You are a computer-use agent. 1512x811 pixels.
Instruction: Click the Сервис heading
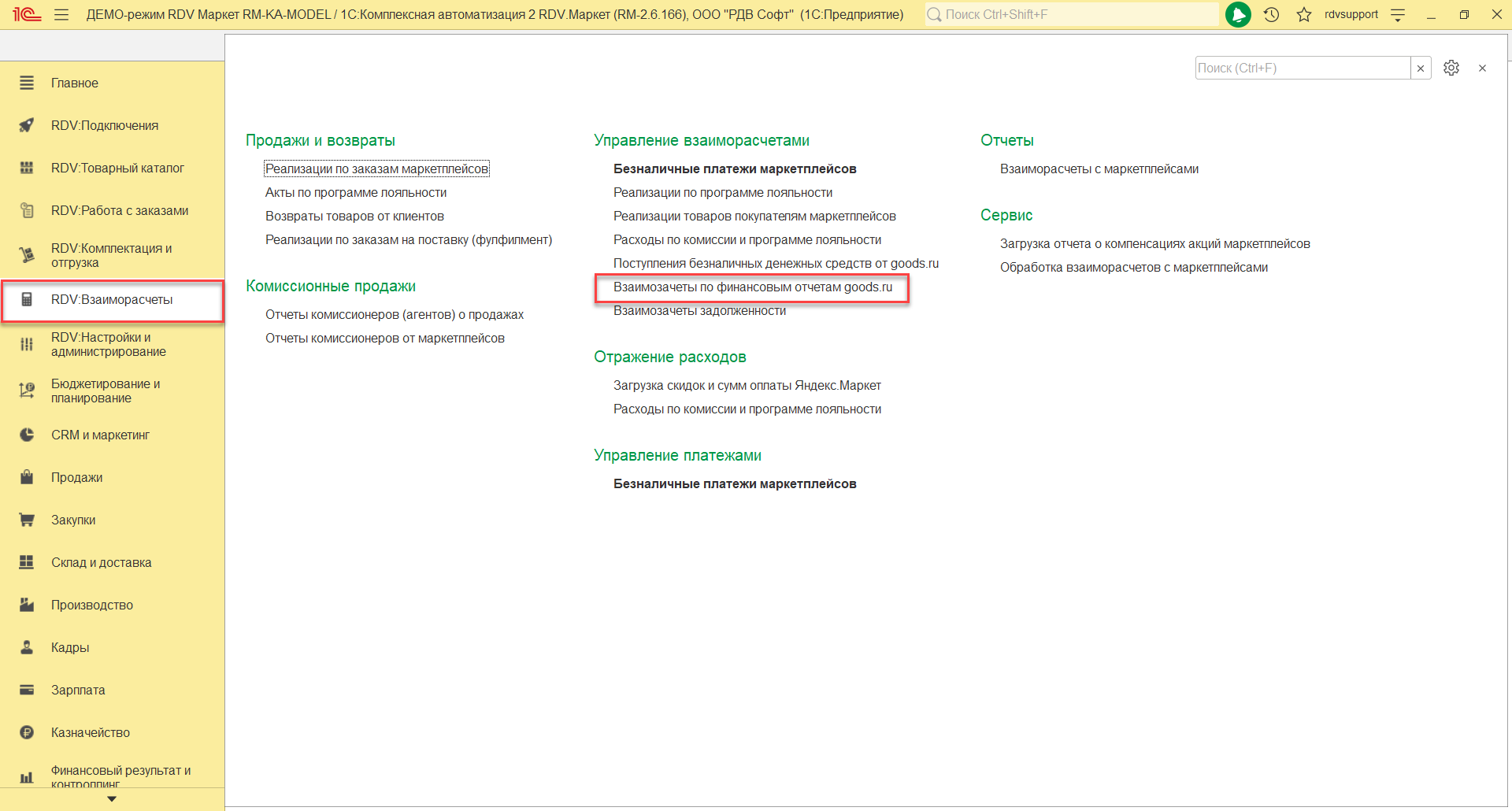click(1006, 215)
